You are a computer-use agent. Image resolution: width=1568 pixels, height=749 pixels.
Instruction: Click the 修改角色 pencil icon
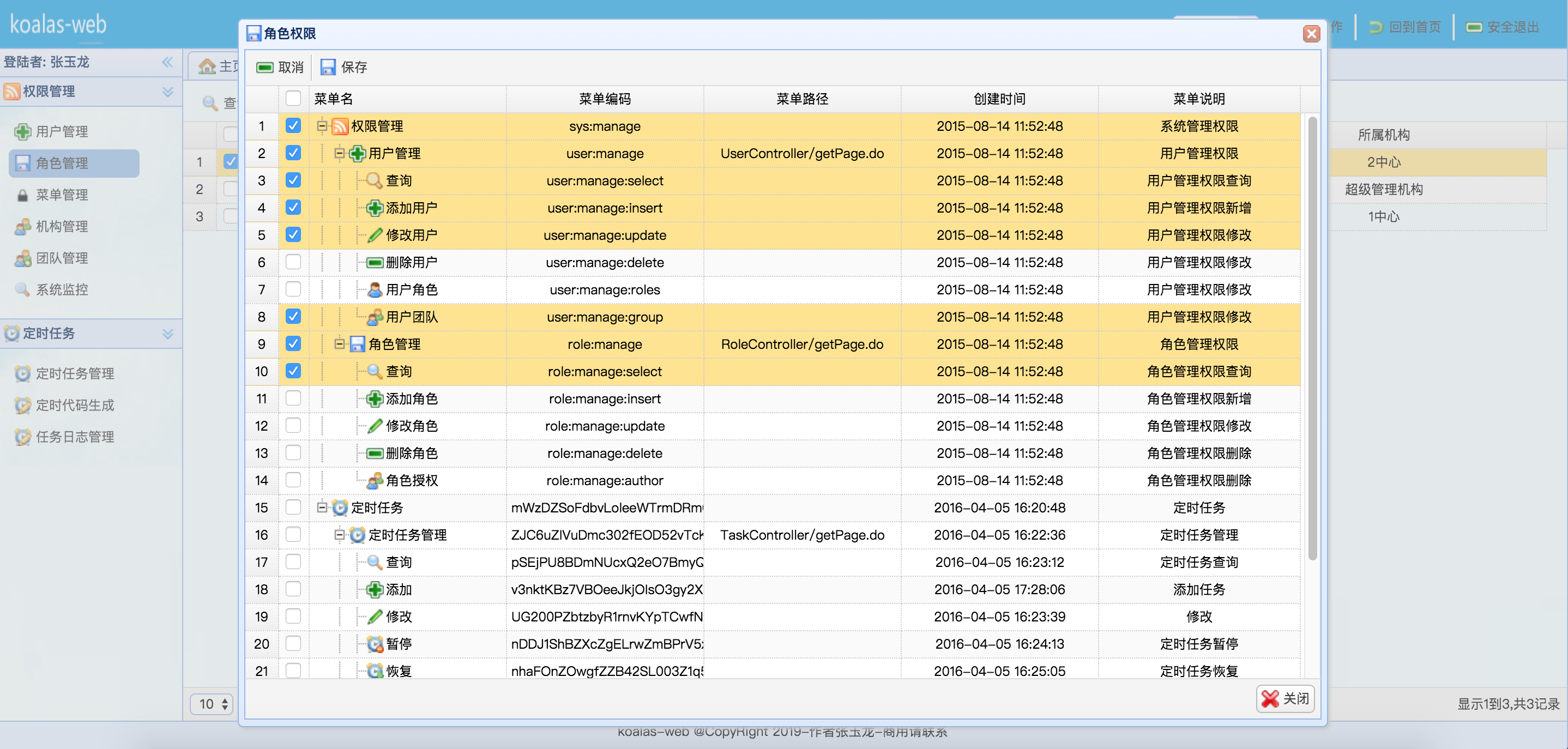375,426
